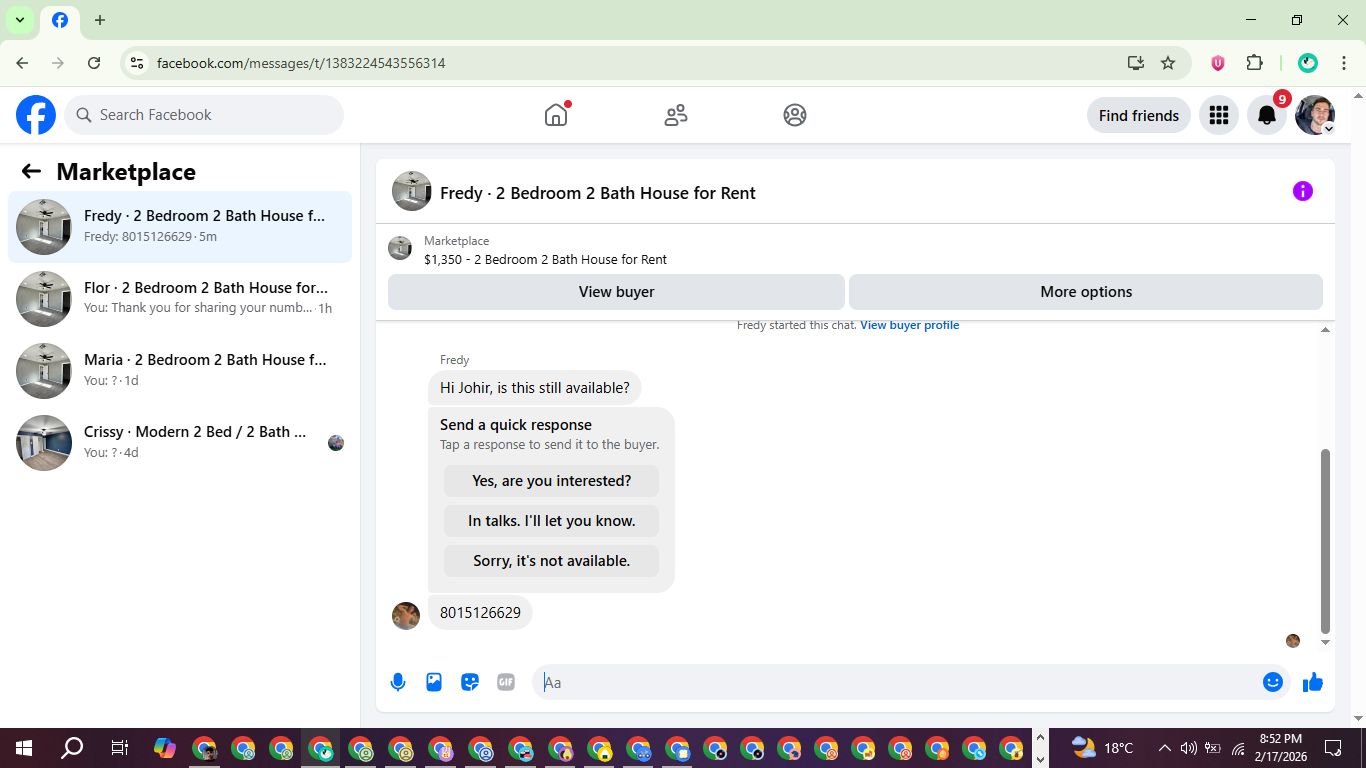
Task: Open the Windows Start menu
Action: tap(24, 748)
